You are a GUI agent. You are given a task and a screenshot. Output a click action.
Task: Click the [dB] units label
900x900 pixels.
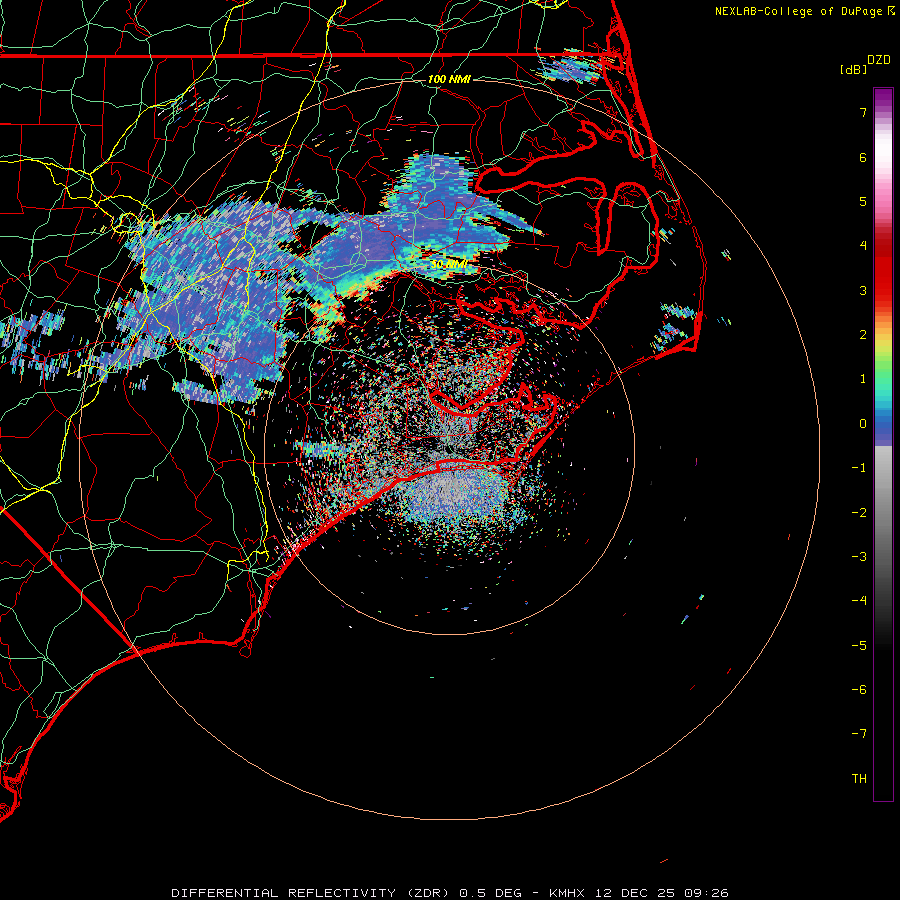pyautogui.click(x=854, y=69)
